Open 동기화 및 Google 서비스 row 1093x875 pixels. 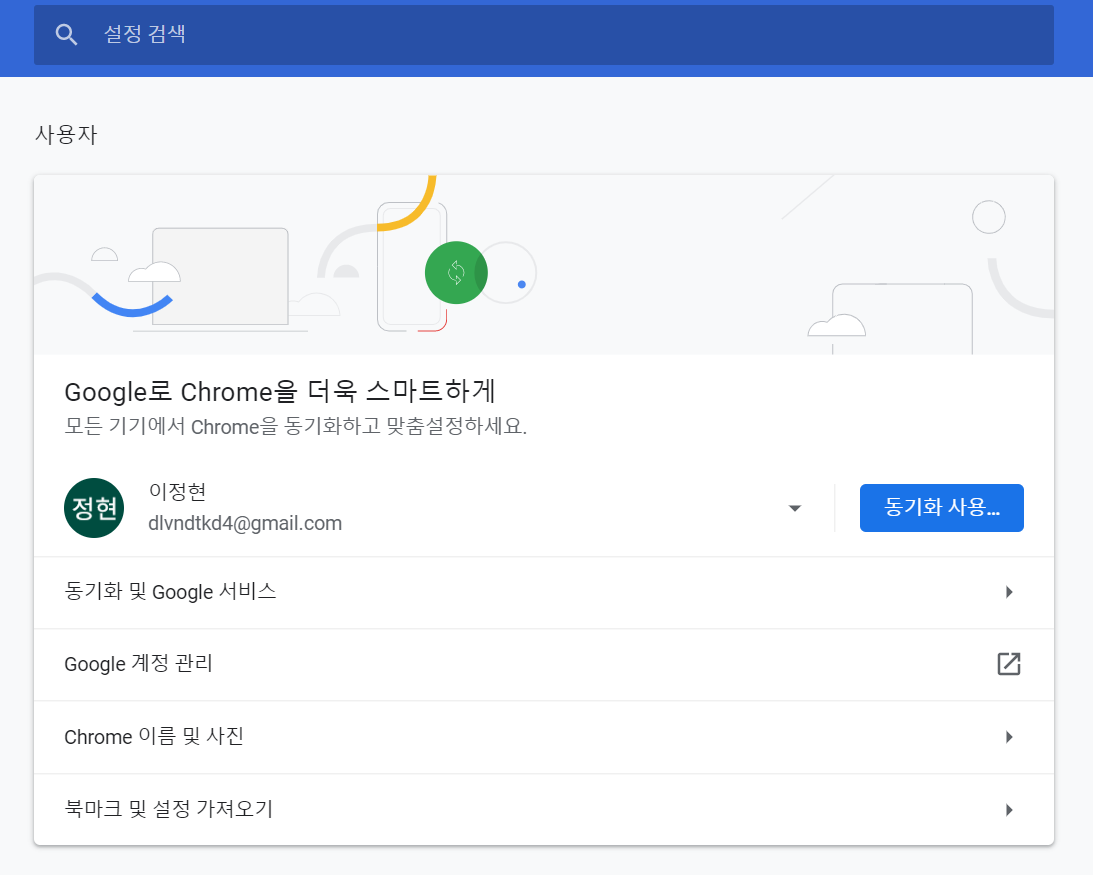click(x=544, y=592)
